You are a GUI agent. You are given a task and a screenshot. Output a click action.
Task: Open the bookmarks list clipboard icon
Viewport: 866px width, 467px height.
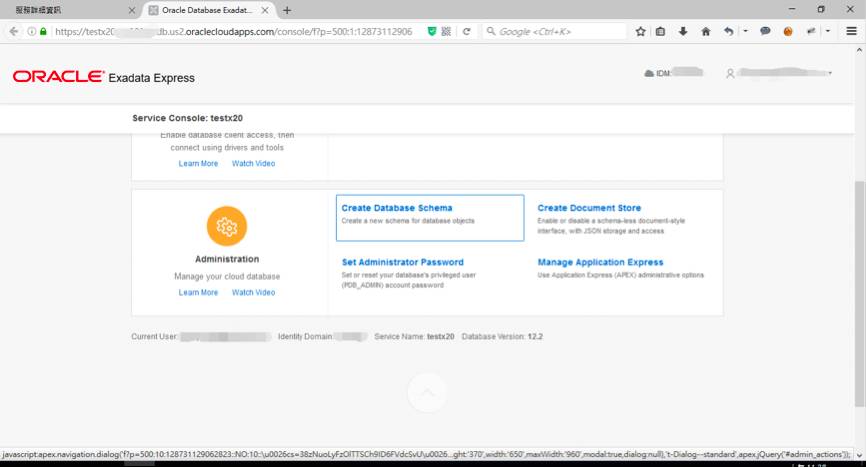point(661,31)
